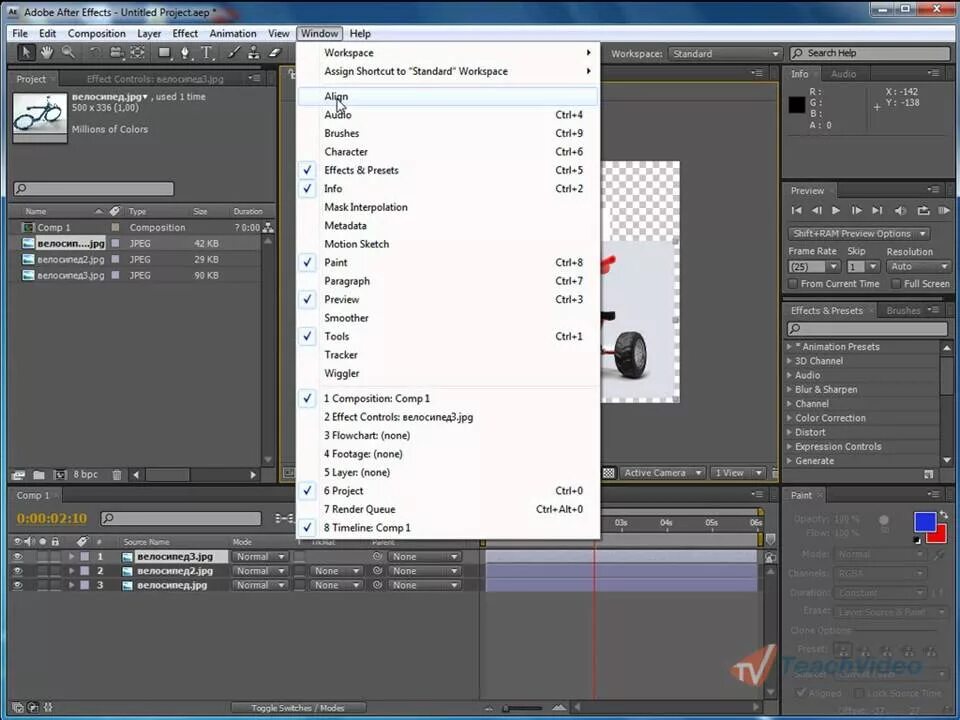Hide layer 1 велосипед3.jpg with eye icon
Viewport: 960px width, 720px height.
point(17,557)
